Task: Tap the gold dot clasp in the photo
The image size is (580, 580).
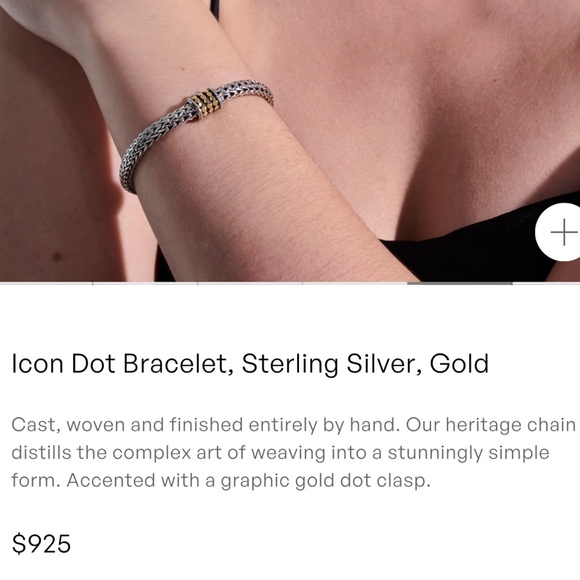Action: 205,102
